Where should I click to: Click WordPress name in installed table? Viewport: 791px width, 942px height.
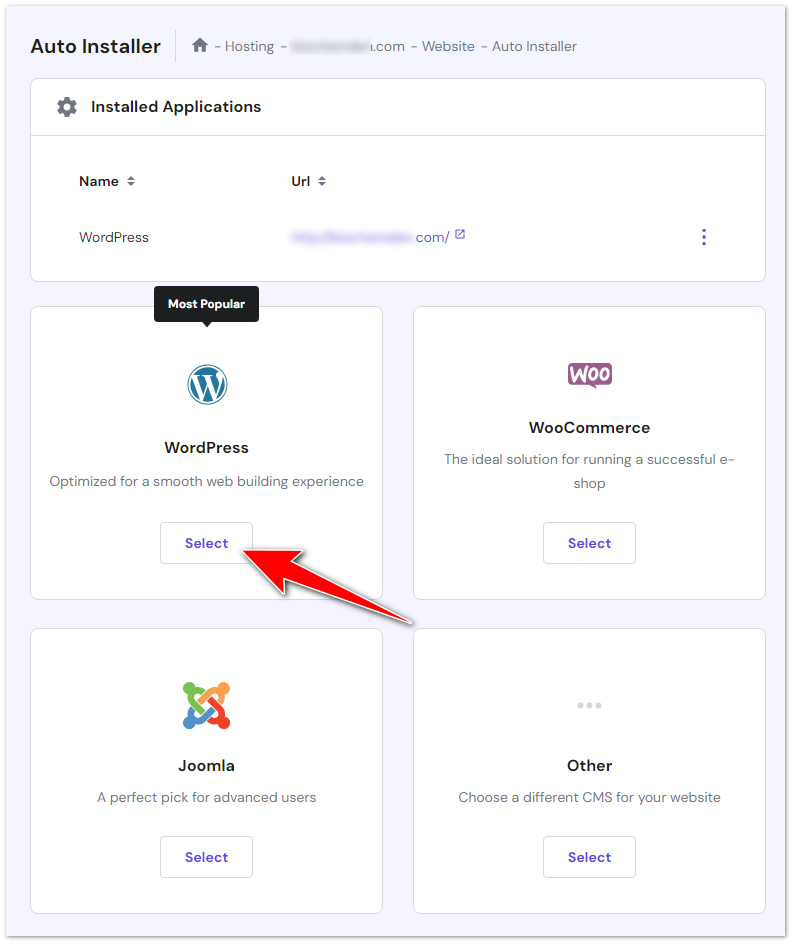[114, 237]
